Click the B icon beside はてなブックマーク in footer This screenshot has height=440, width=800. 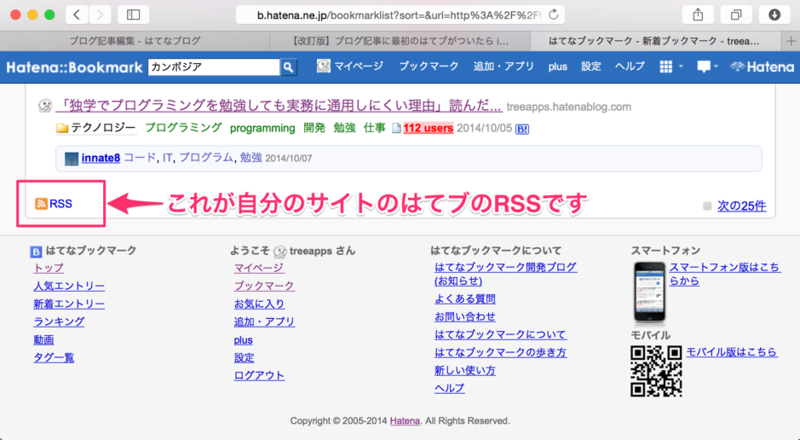coord(36,251)
